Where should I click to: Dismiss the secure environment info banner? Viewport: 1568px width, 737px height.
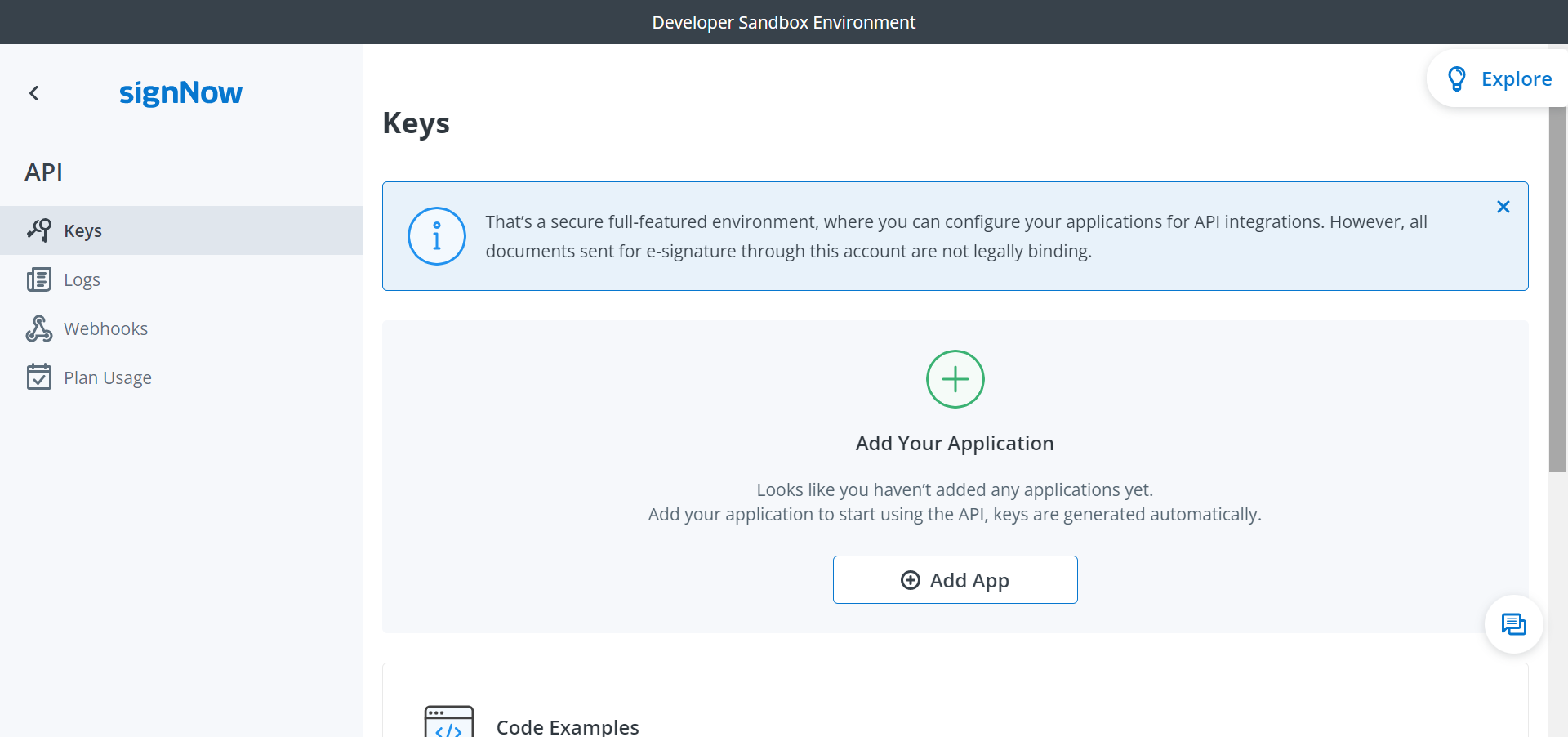1503,206
